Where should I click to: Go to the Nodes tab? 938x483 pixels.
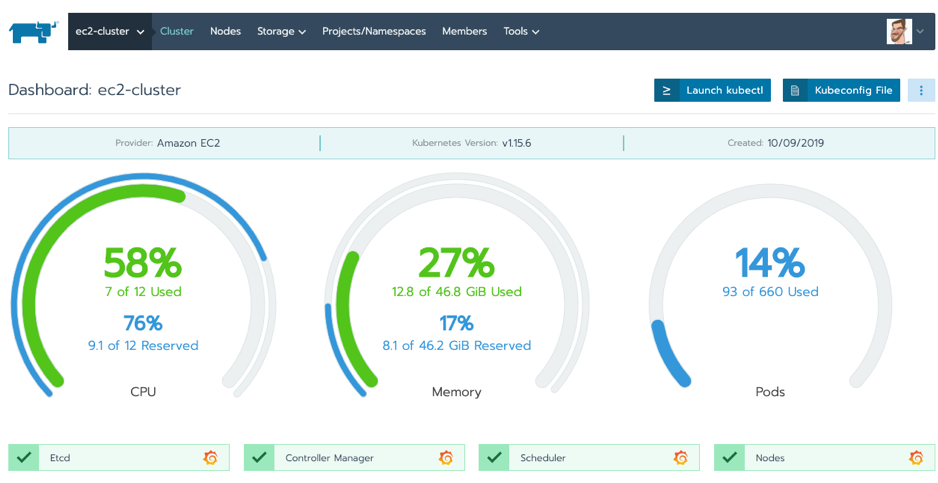coord(225,32)
